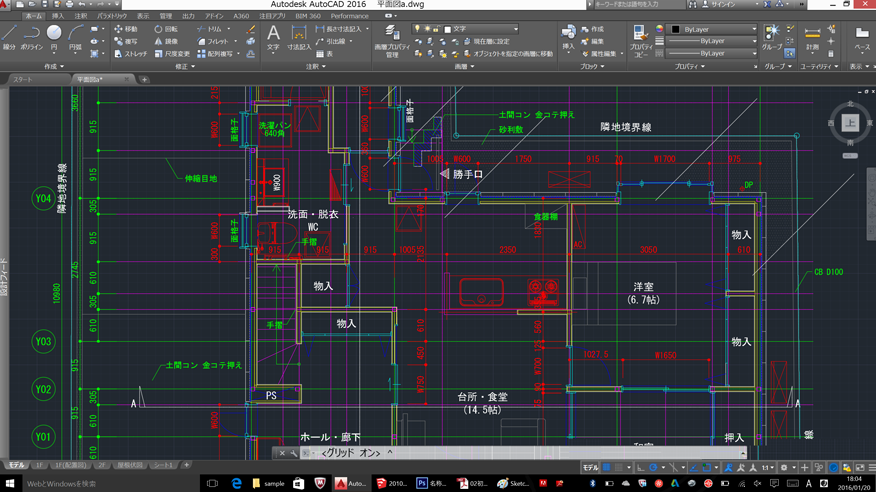Toggle the layer on/off lightbulb icon
Image resolution: width=876 pixels, height=492 pixels.
[x=417, y=28]
